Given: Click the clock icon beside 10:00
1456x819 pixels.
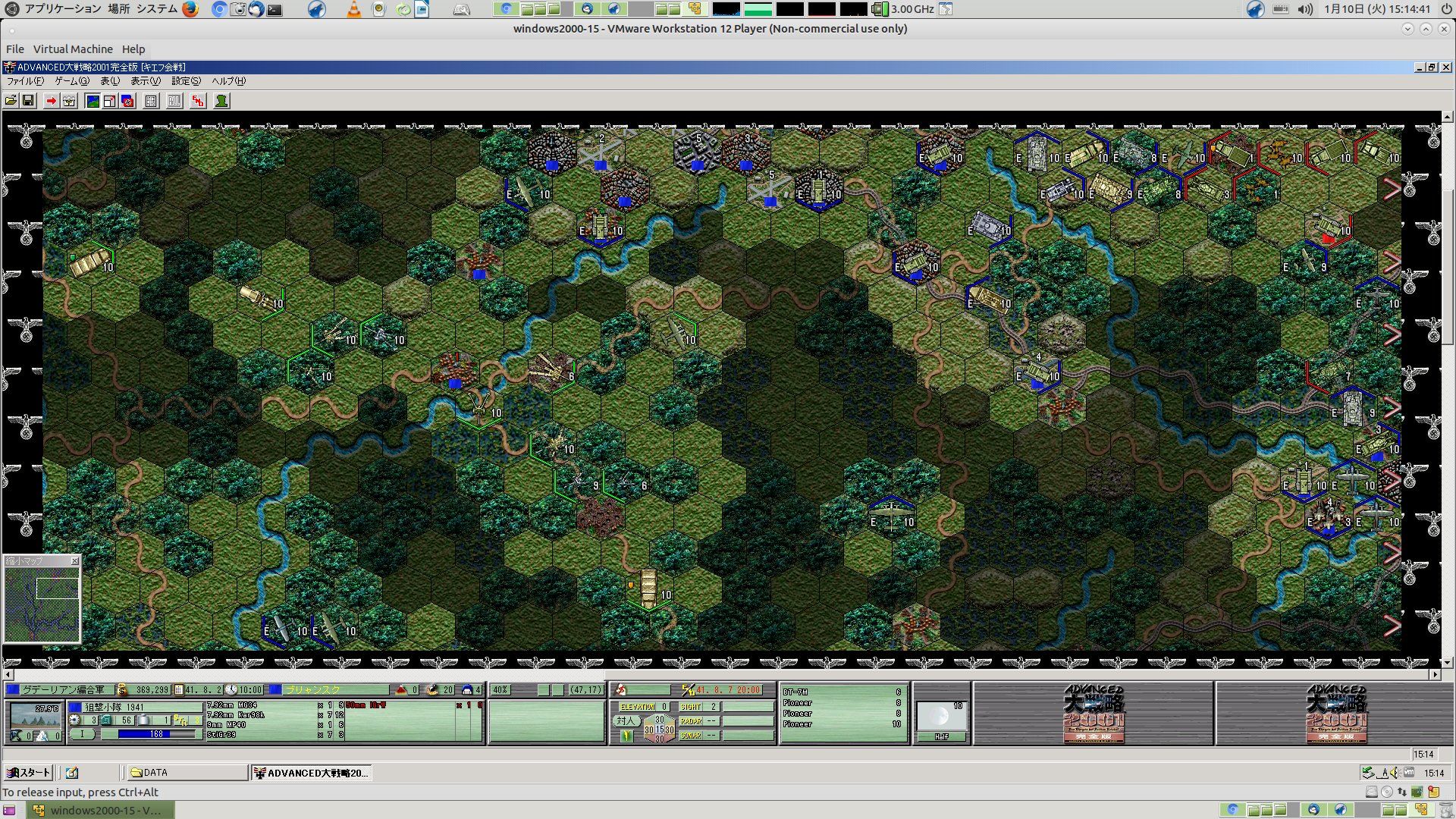Looking at the screenshot, I should coord(231,690).
